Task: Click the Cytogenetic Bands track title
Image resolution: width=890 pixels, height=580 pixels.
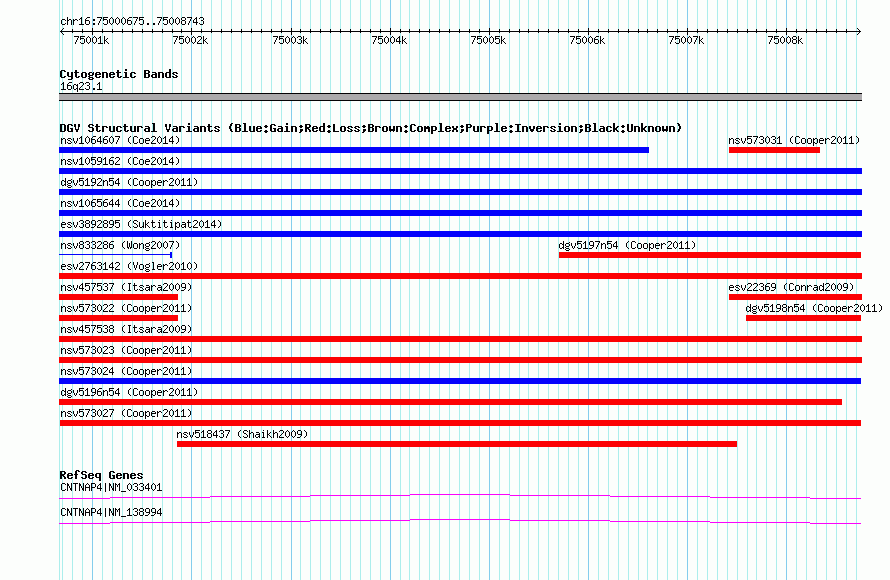Action: tap(119, 74)
